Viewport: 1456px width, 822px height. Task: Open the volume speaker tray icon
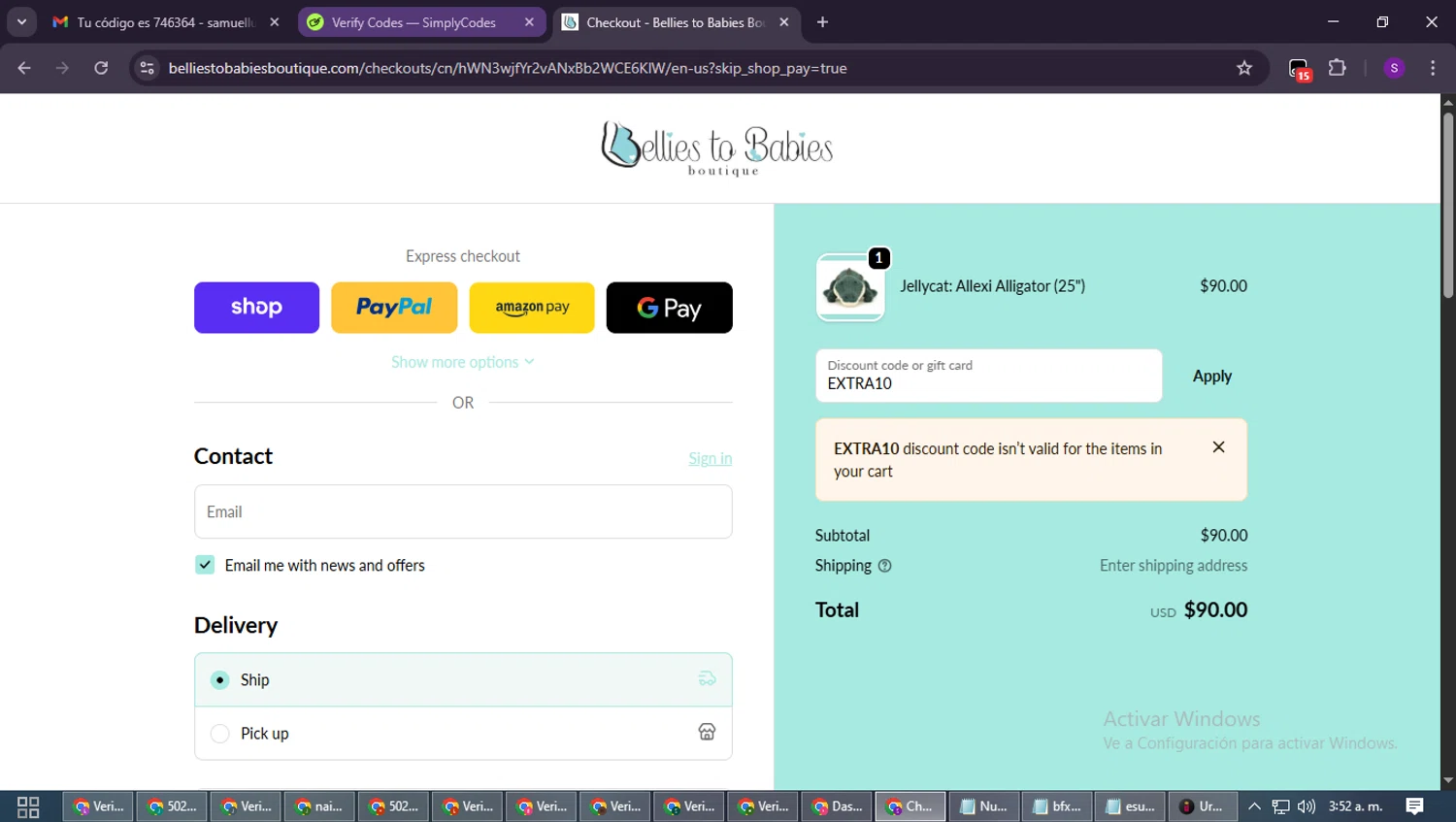(x=1307, y=806)
